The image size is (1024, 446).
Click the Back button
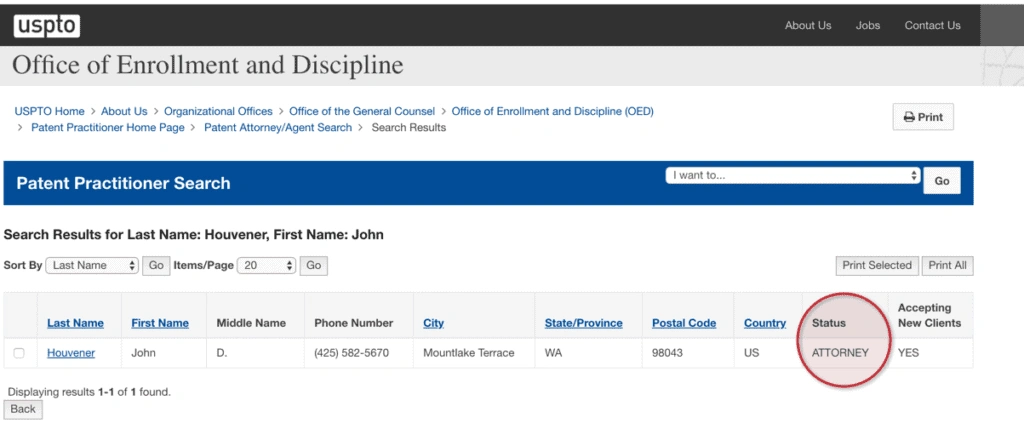pos(23,409)
